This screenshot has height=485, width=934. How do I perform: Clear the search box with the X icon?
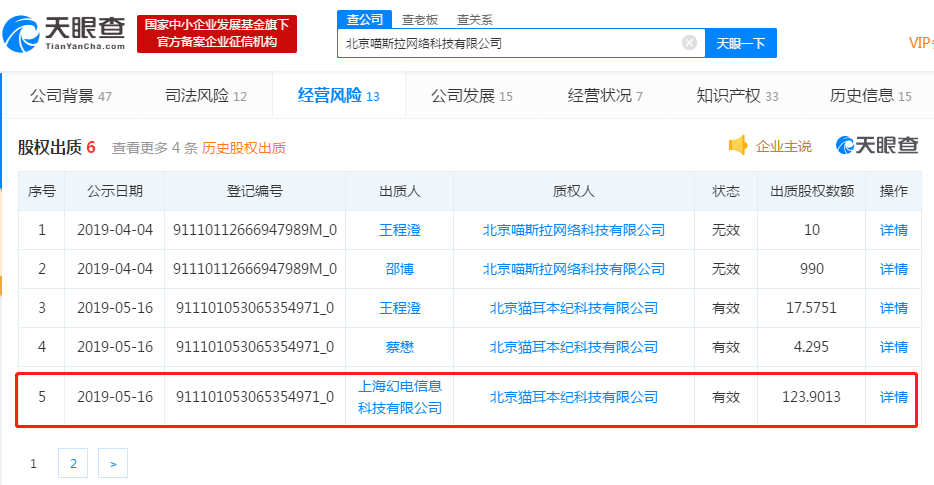(x=689, y=43)
